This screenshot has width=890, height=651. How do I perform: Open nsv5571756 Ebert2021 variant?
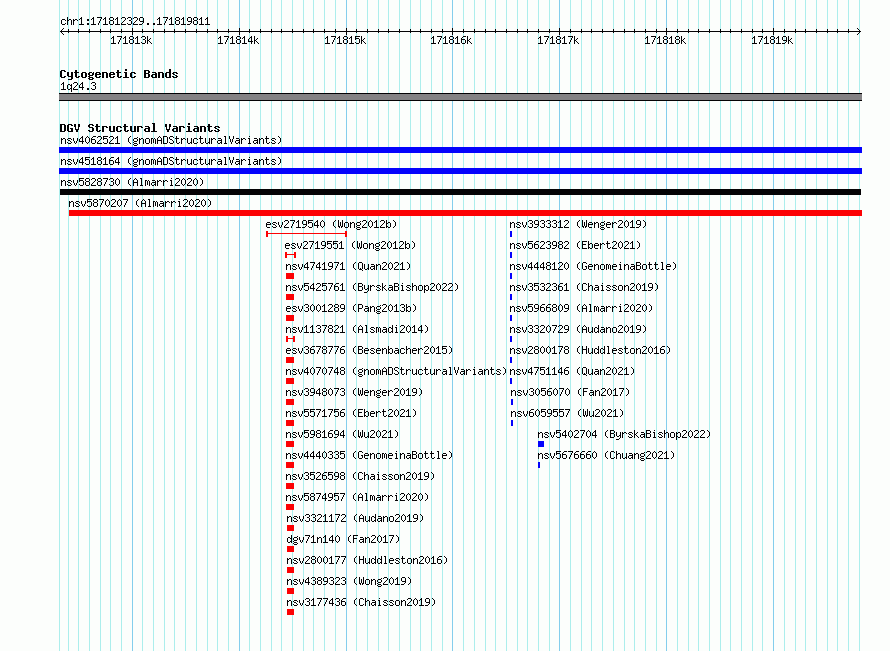[351, 413]
